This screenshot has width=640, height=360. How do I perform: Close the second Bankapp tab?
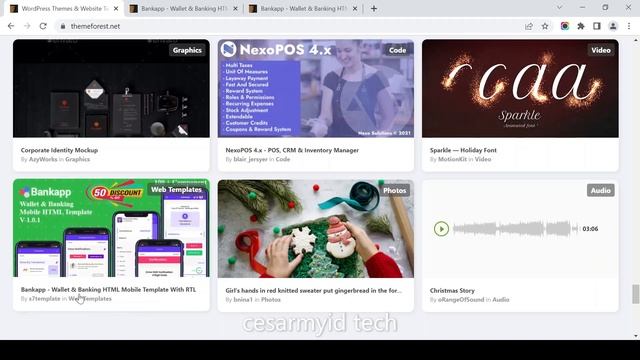(235, 9)
